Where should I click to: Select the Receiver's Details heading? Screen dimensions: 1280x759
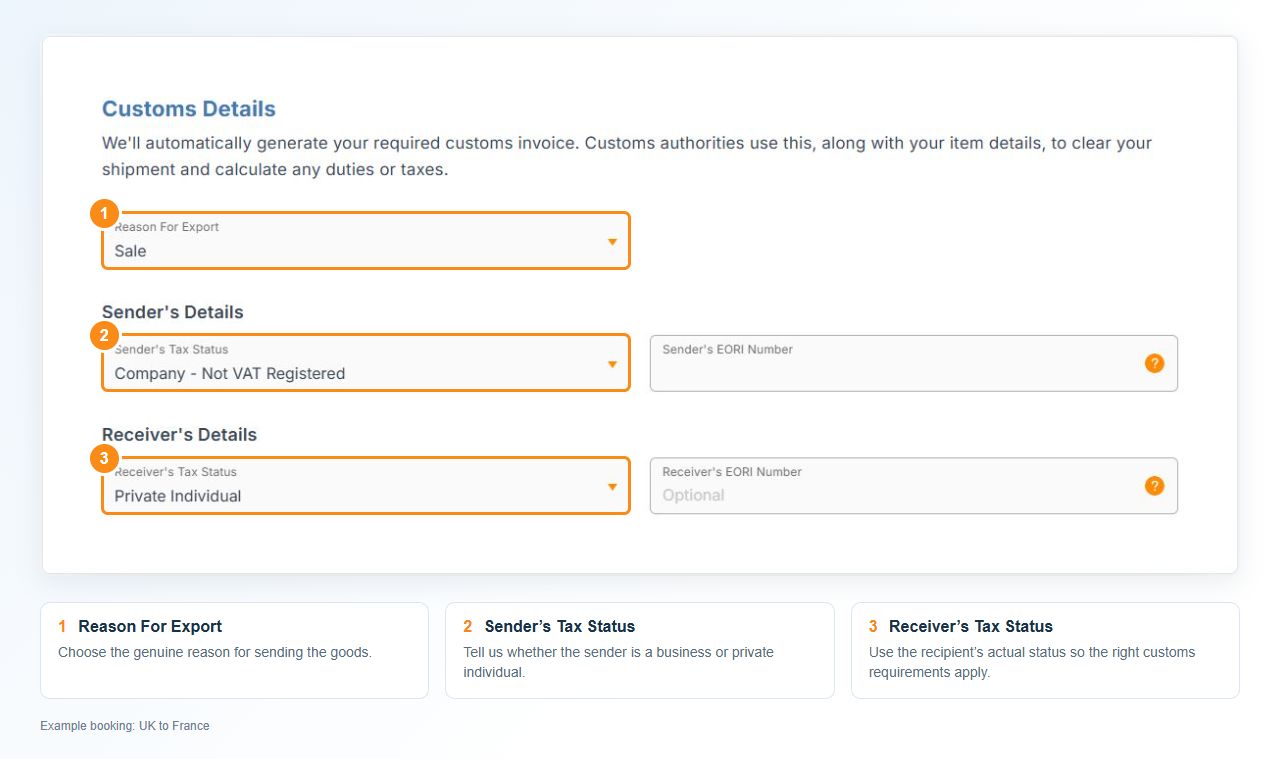[x=180, y=435]
